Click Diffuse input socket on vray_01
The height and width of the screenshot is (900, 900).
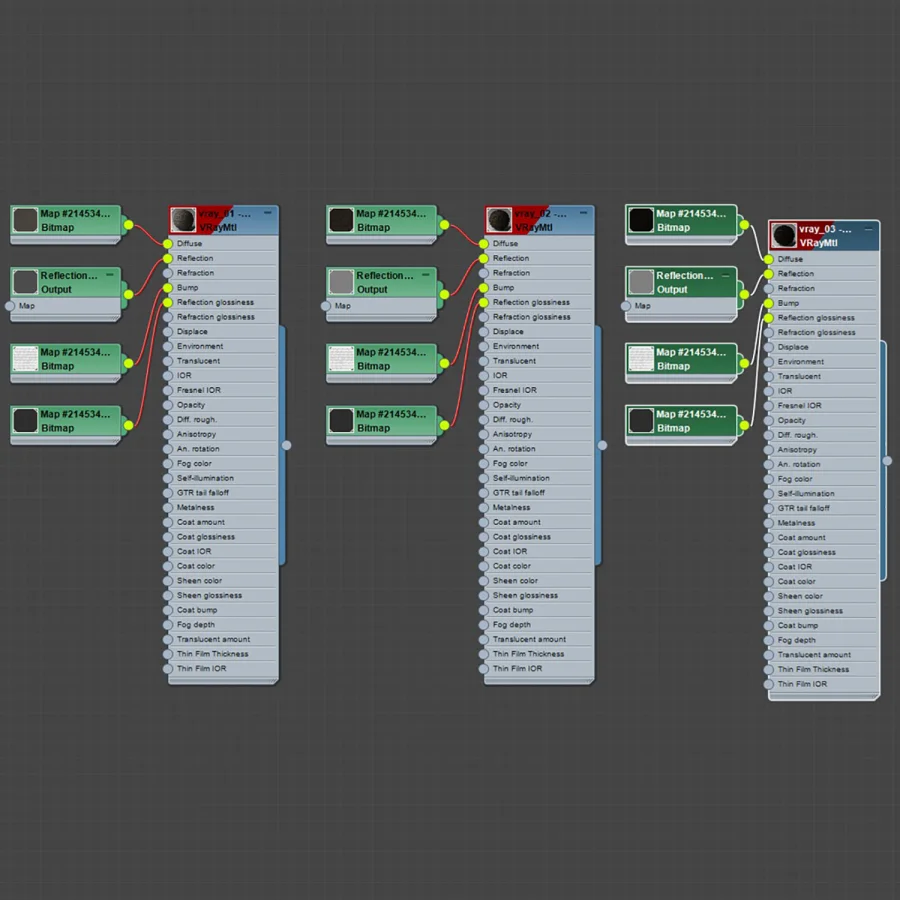click(168, 244)
